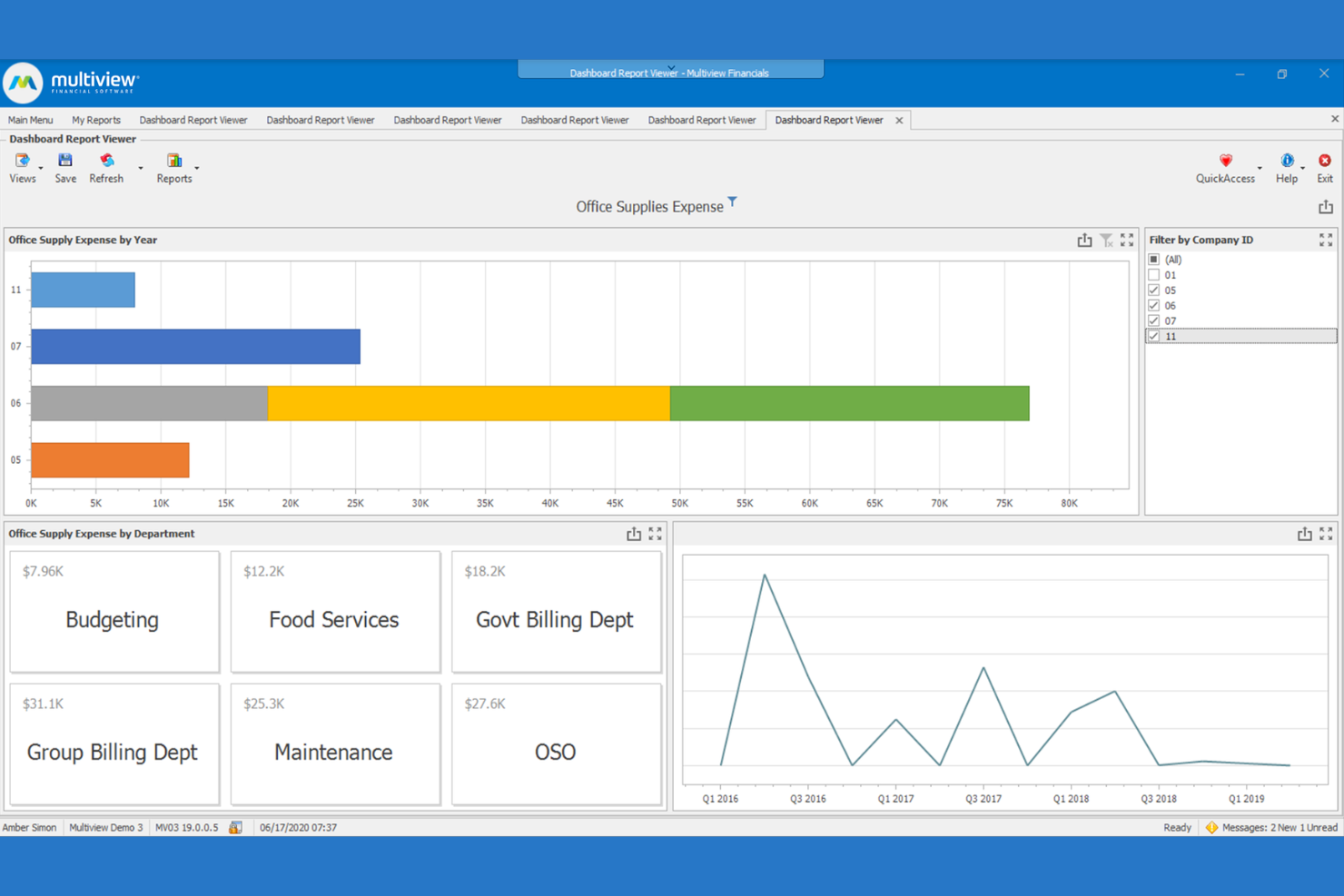This screenshot has height=896, width=1344.
Task: Expand the Views dropdown arrow
Action: point(41,168)
